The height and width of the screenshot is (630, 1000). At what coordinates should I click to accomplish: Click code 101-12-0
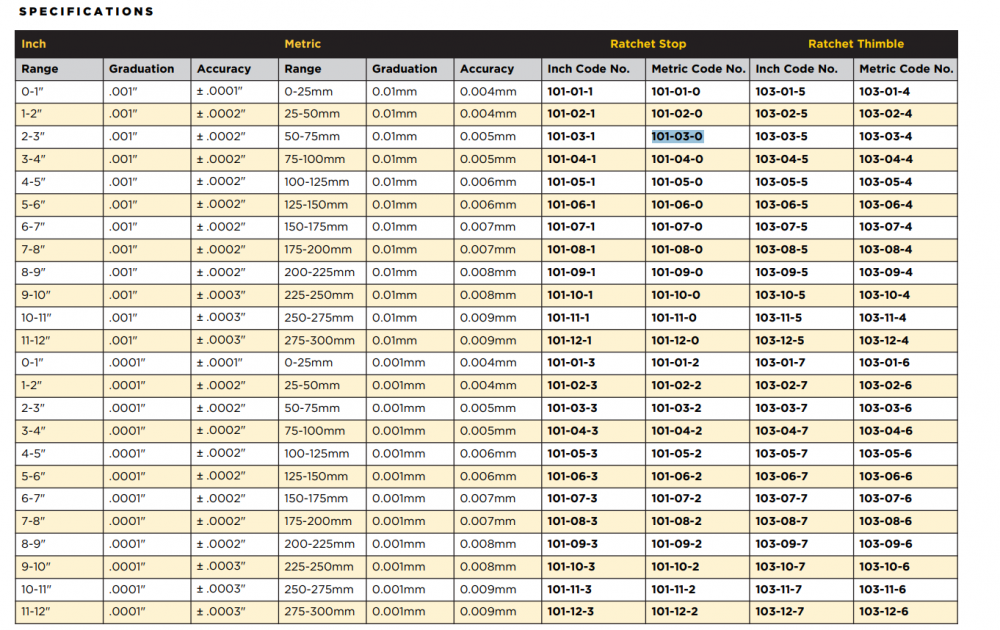(x=675, y=341)
